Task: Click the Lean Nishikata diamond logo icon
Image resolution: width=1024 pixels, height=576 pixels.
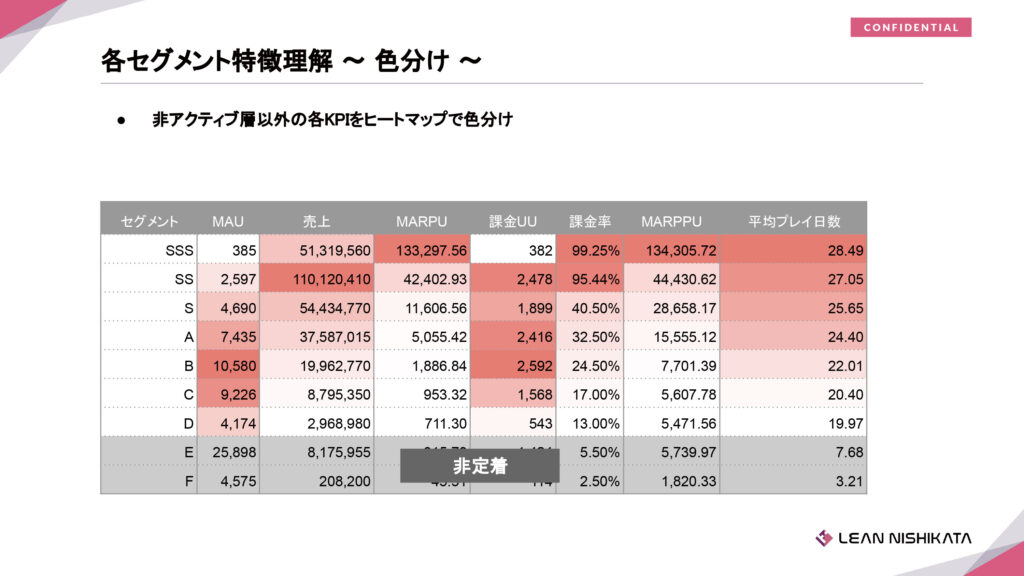Action: [x=824, y=538]
